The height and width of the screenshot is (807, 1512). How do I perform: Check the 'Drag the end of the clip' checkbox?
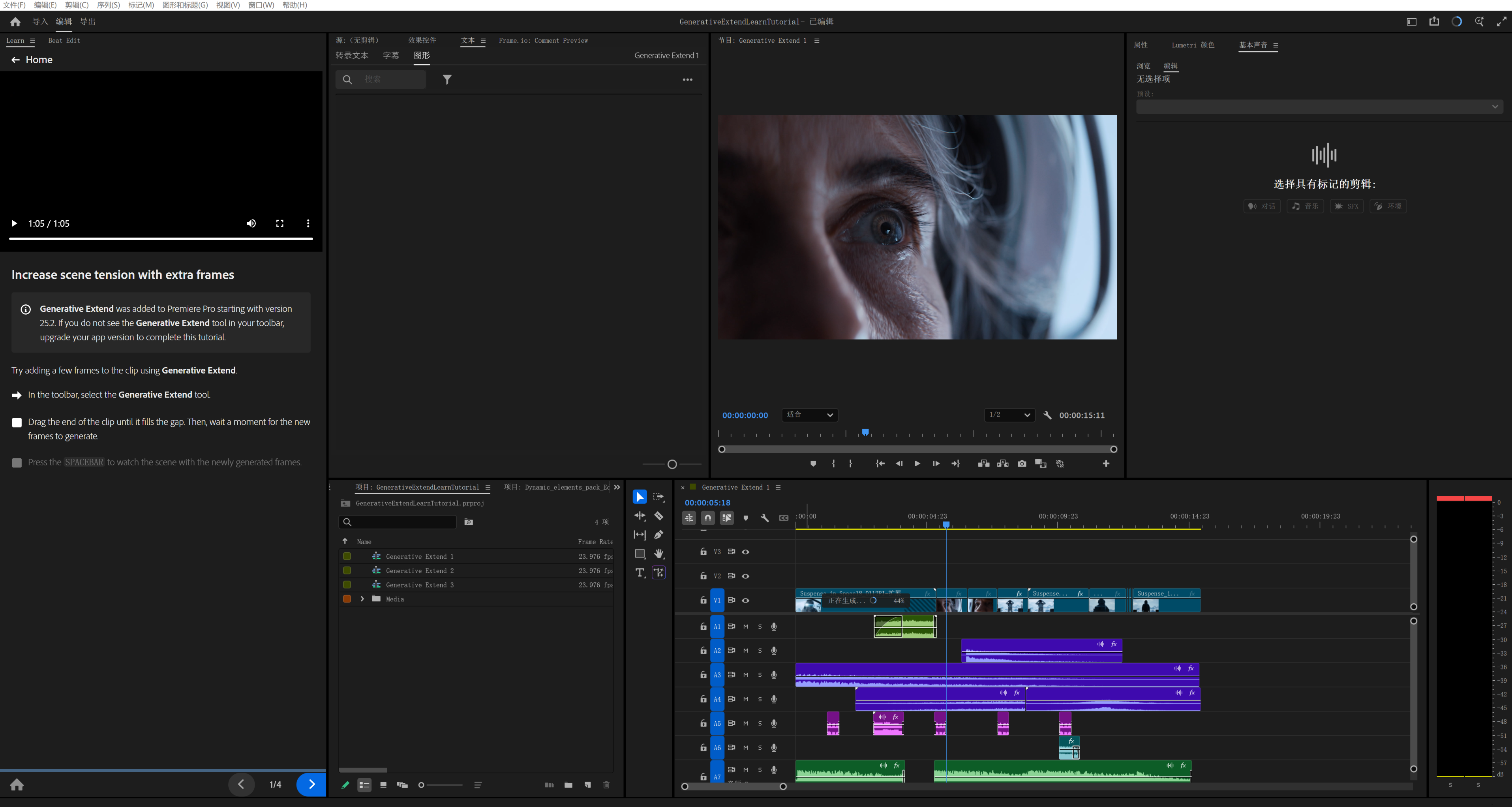[x=17, y=422]
